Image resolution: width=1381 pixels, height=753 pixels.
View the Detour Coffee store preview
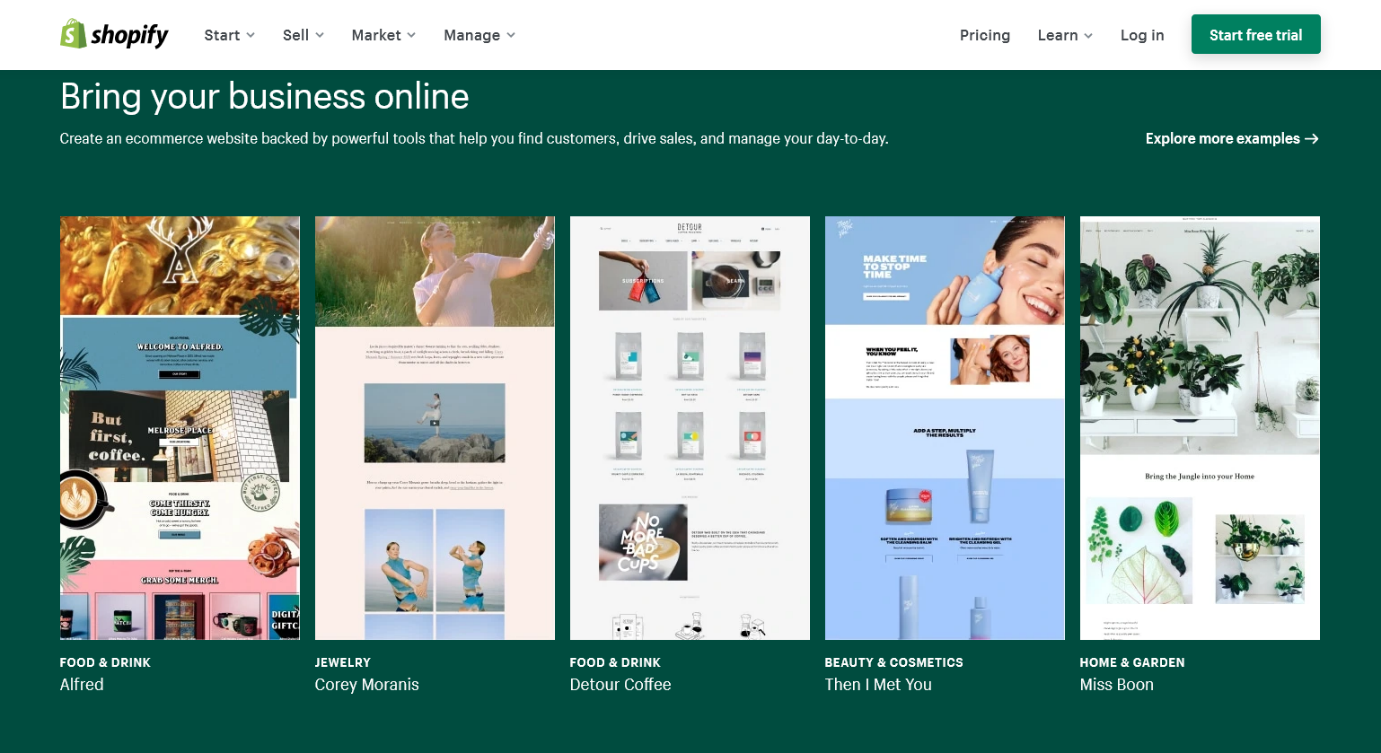[690, 428]
